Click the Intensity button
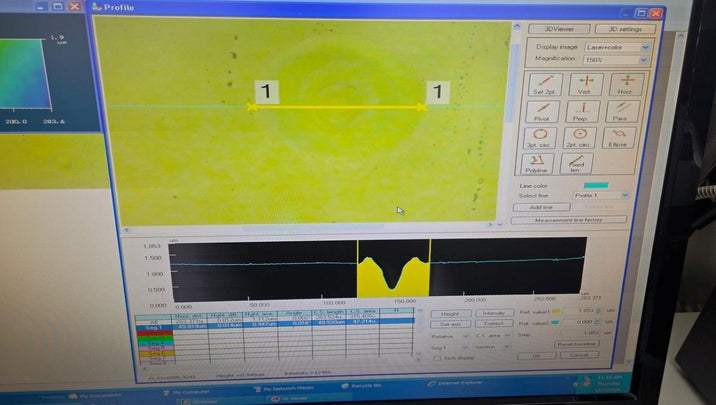The width and height of the screenshot is (716, 405). point(494,313)
